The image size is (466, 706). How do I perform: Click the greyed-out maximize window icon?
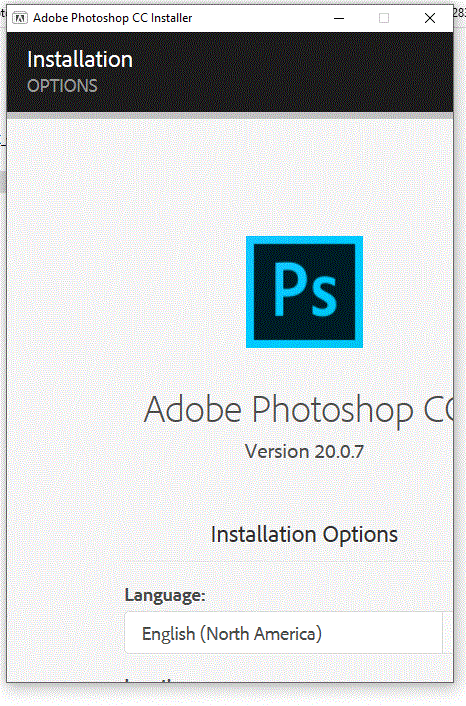[x=384, y=18]
